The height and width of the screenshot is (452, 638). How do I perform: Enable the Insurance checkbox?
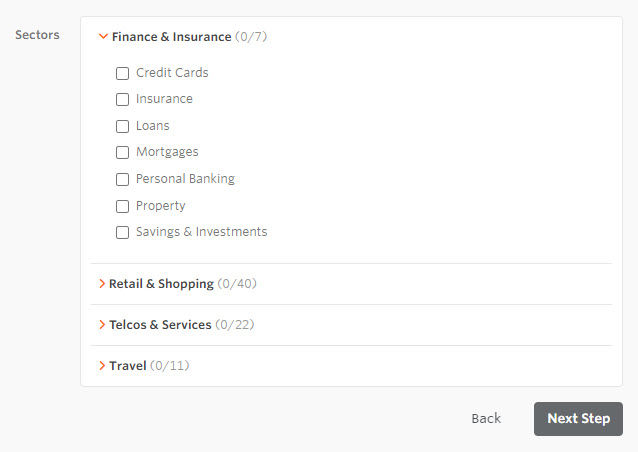(x=123, y=99)
